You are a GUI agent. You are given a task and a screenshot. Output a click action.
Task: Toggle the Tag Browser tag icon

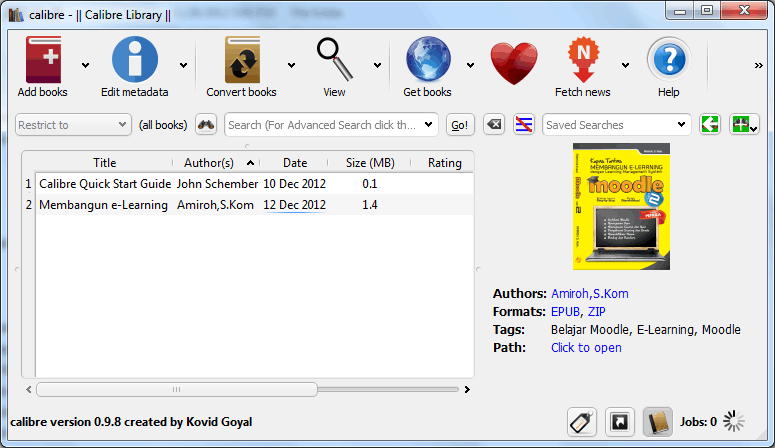(x=582, y=422)
